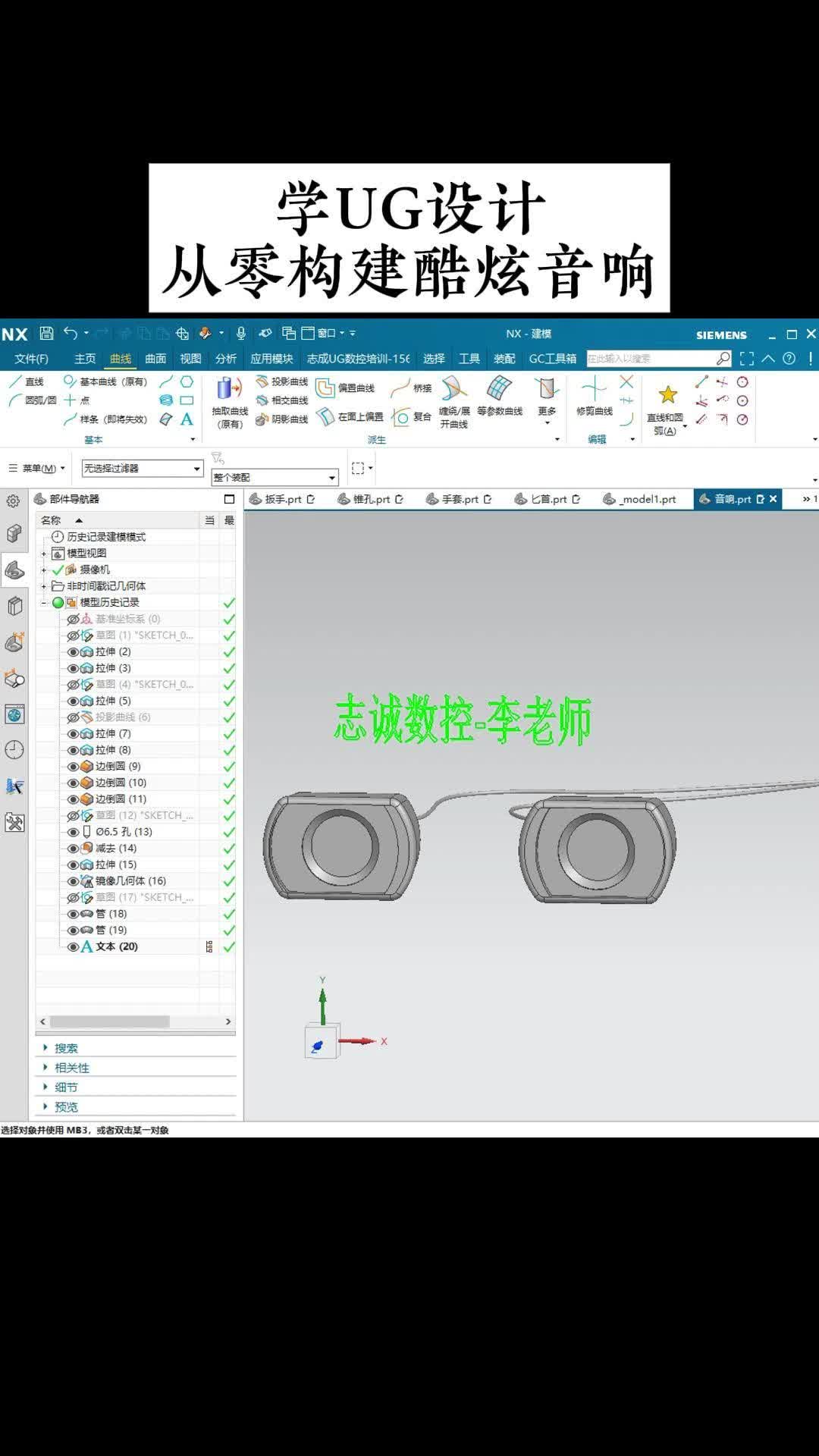Select the Point (点) tool

(x=77, y=400)
